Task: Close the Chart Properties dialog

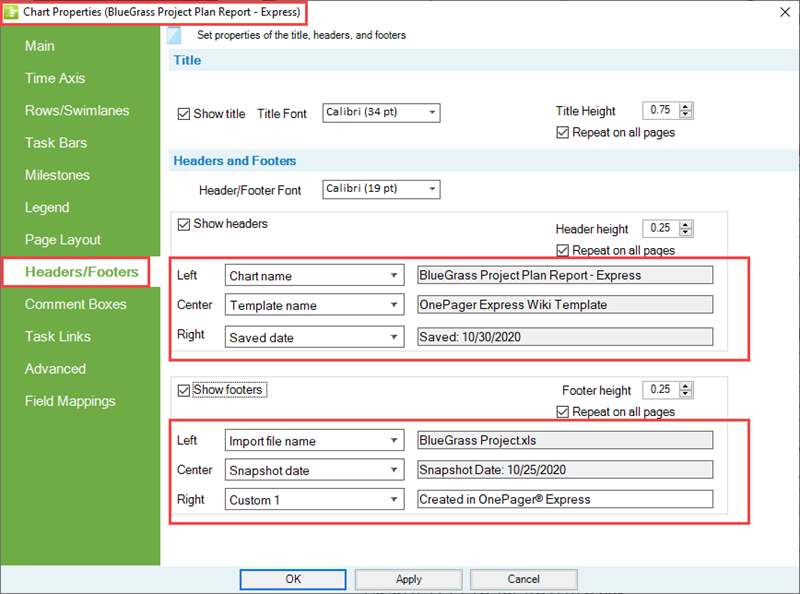Action: point(785,12)
